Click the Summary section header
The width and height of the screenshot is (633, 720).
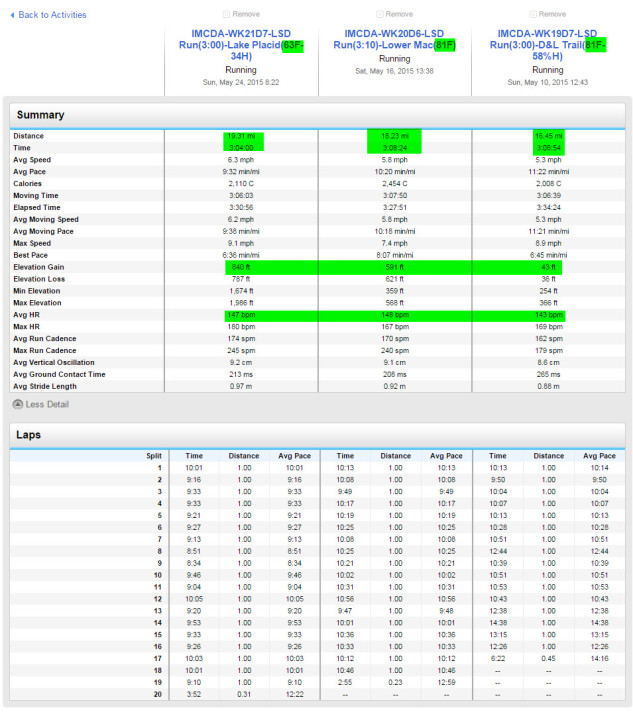[x=41, y=115]
